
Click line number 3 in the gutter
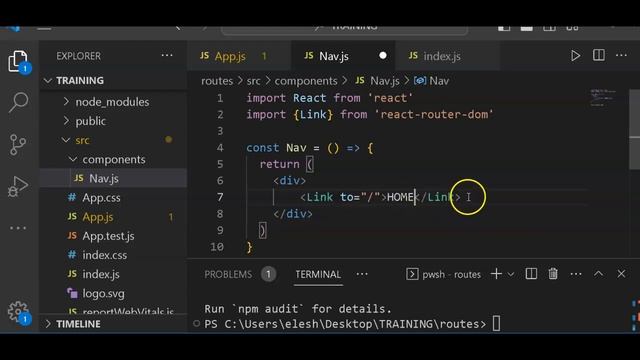click(x=220, y=131)
